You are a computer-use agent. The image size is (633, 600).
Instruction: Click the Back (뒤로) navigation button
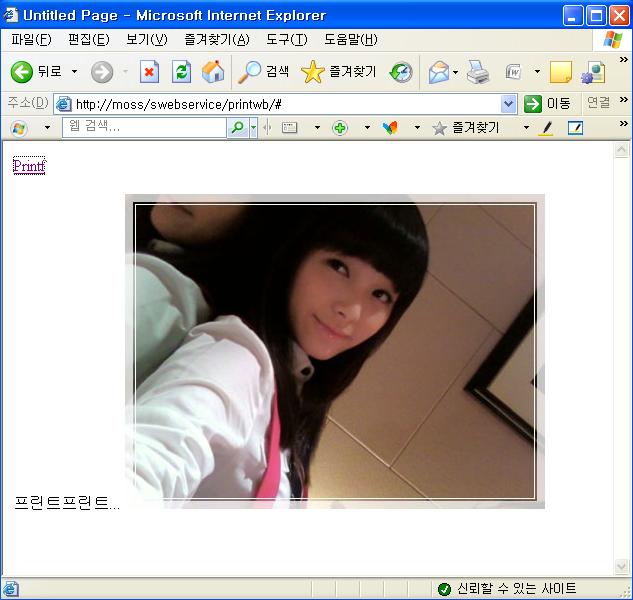click(36, 72)
